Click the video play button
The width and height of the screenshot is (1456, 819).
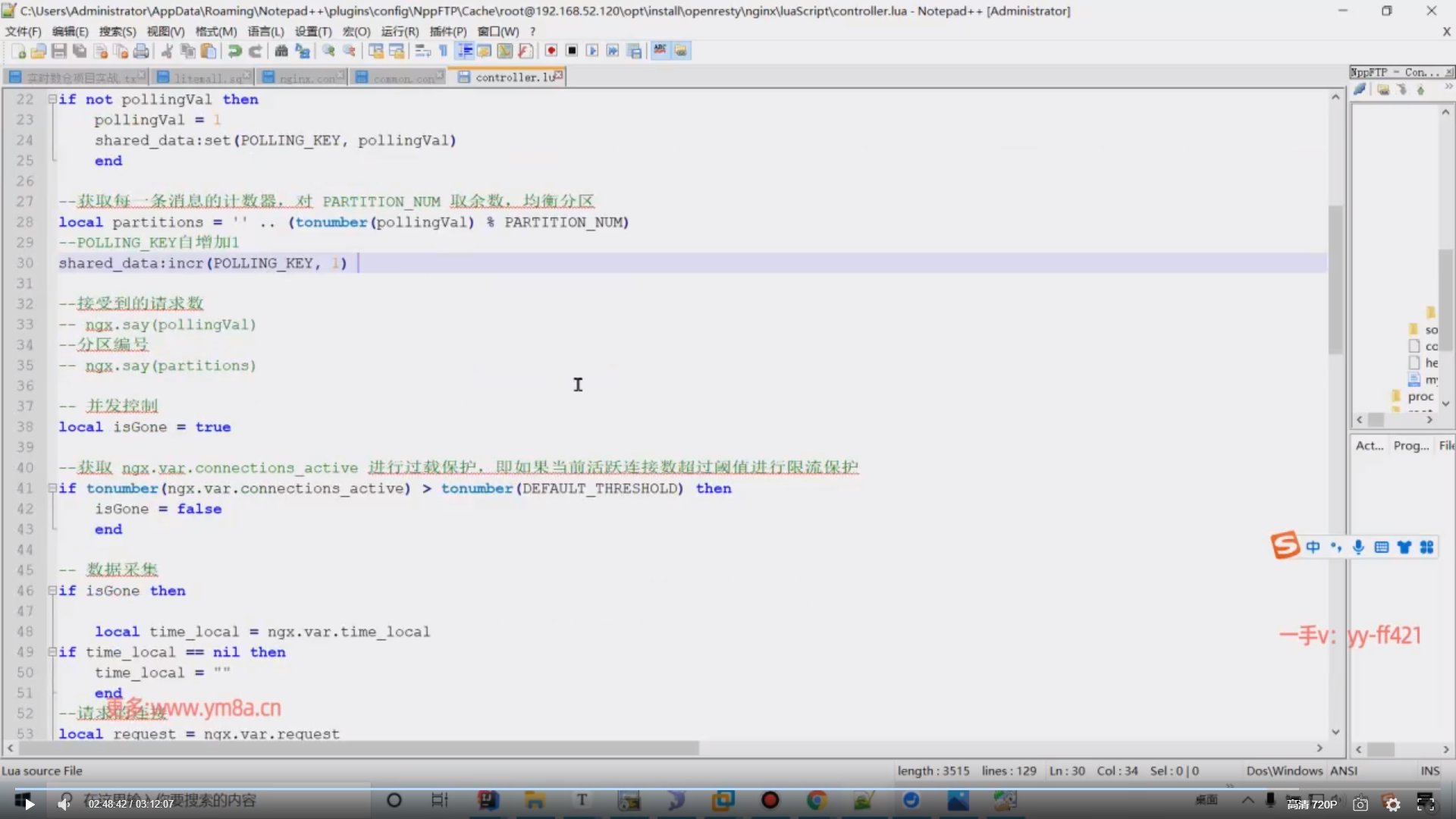[x=29, y=804]
